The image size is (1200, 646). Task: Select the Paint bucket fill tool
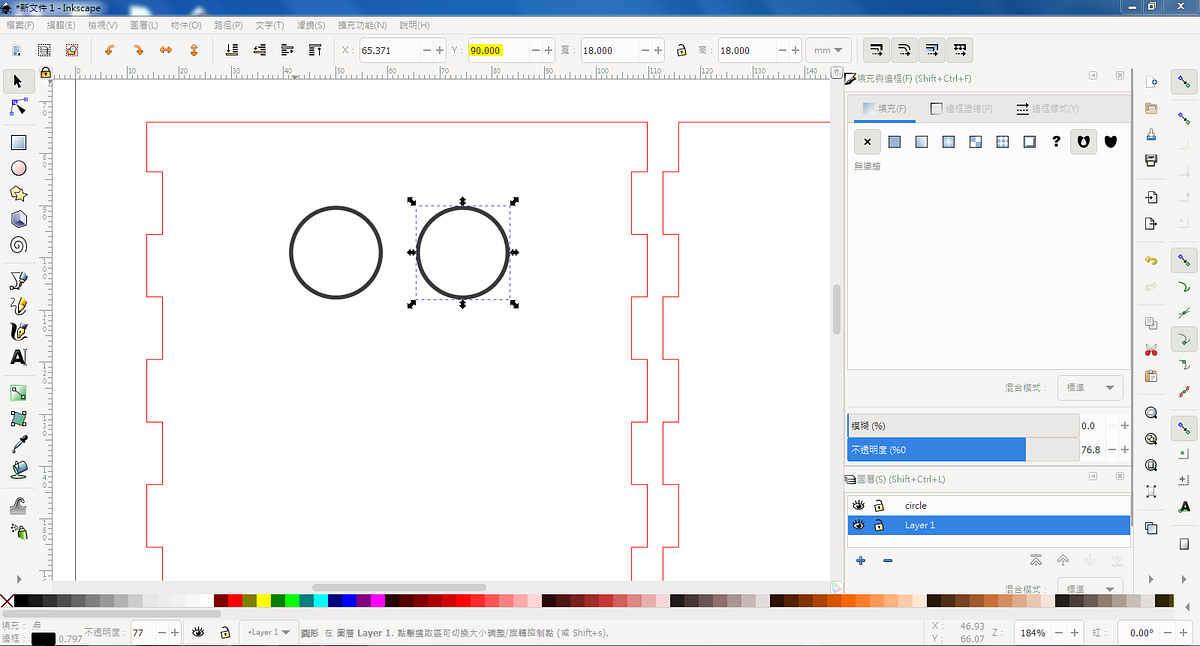18,469
